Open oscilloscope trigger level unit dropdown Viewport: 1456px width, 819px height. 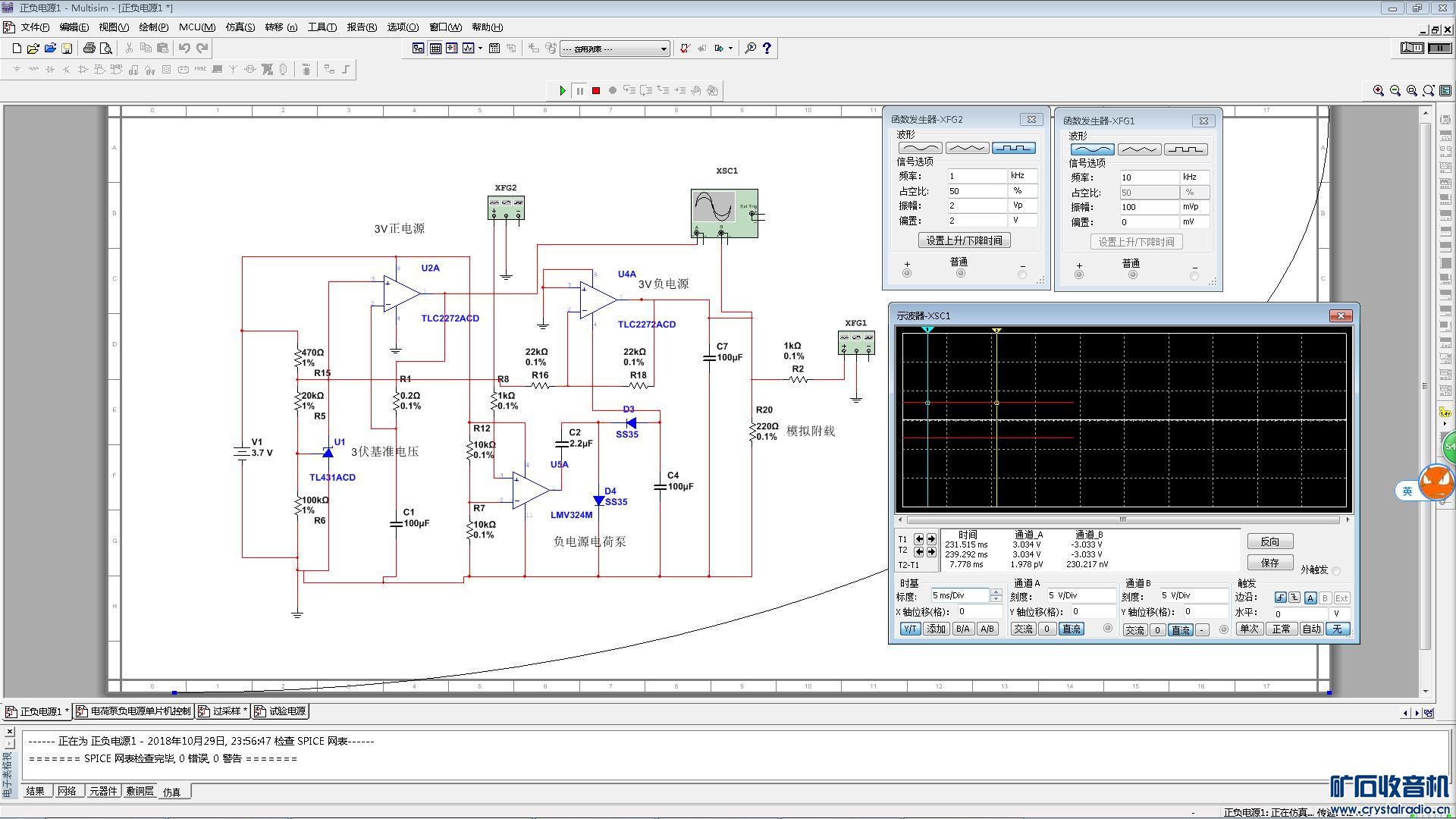[x=1341, y=613]
